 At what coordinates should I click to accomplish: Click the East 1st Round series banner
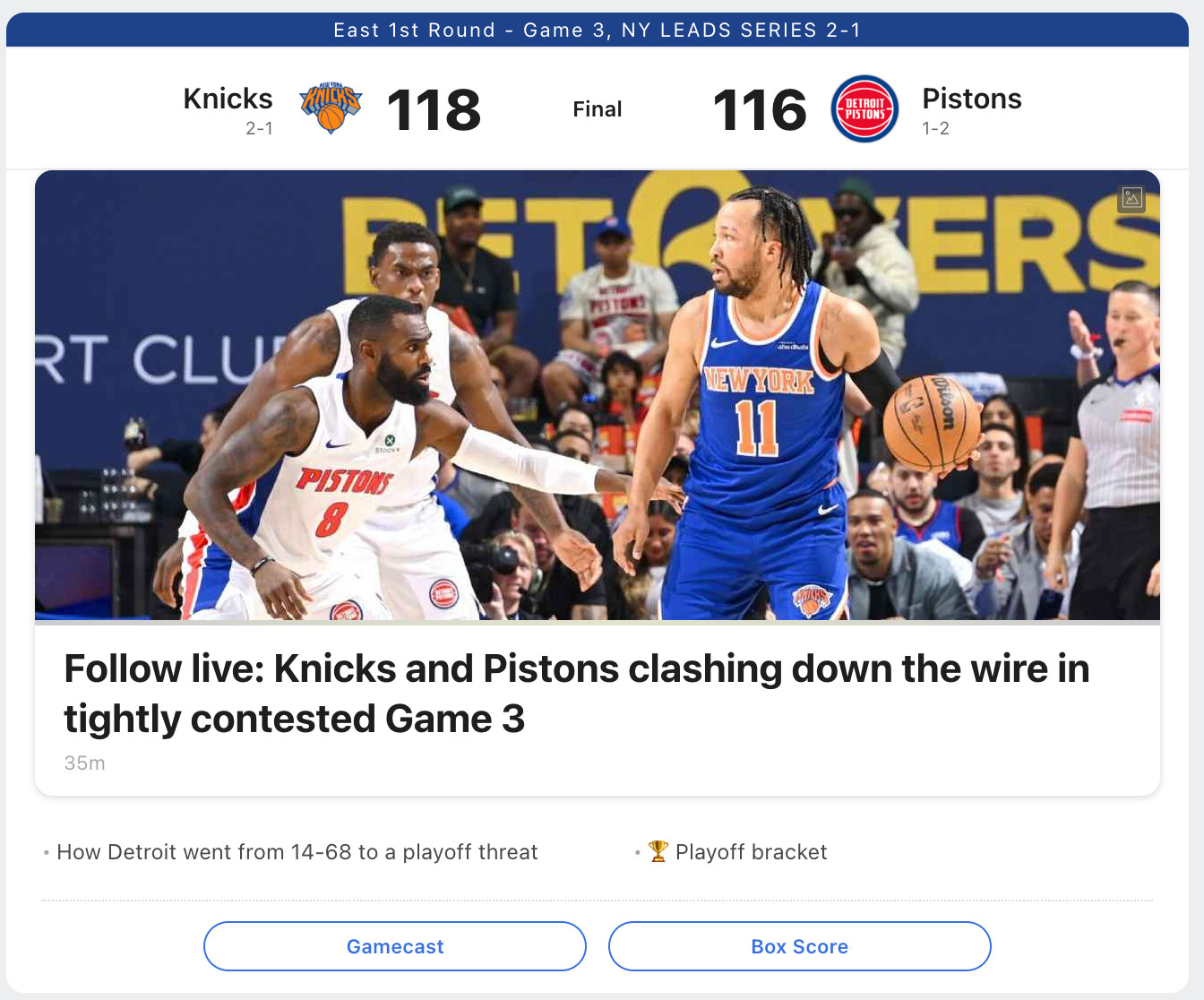pos(598,30)
